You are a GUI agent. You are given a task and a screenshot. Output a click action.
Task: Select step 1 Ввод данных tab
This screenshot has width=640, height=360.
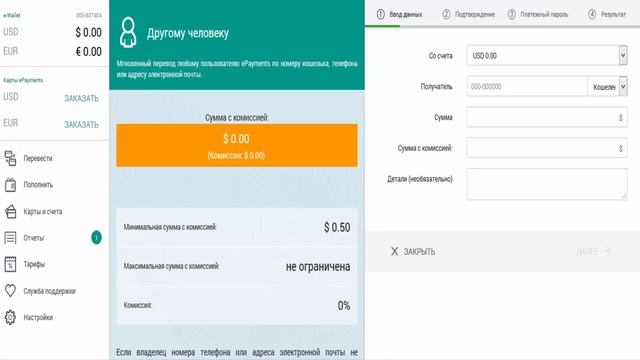point(399,14)
